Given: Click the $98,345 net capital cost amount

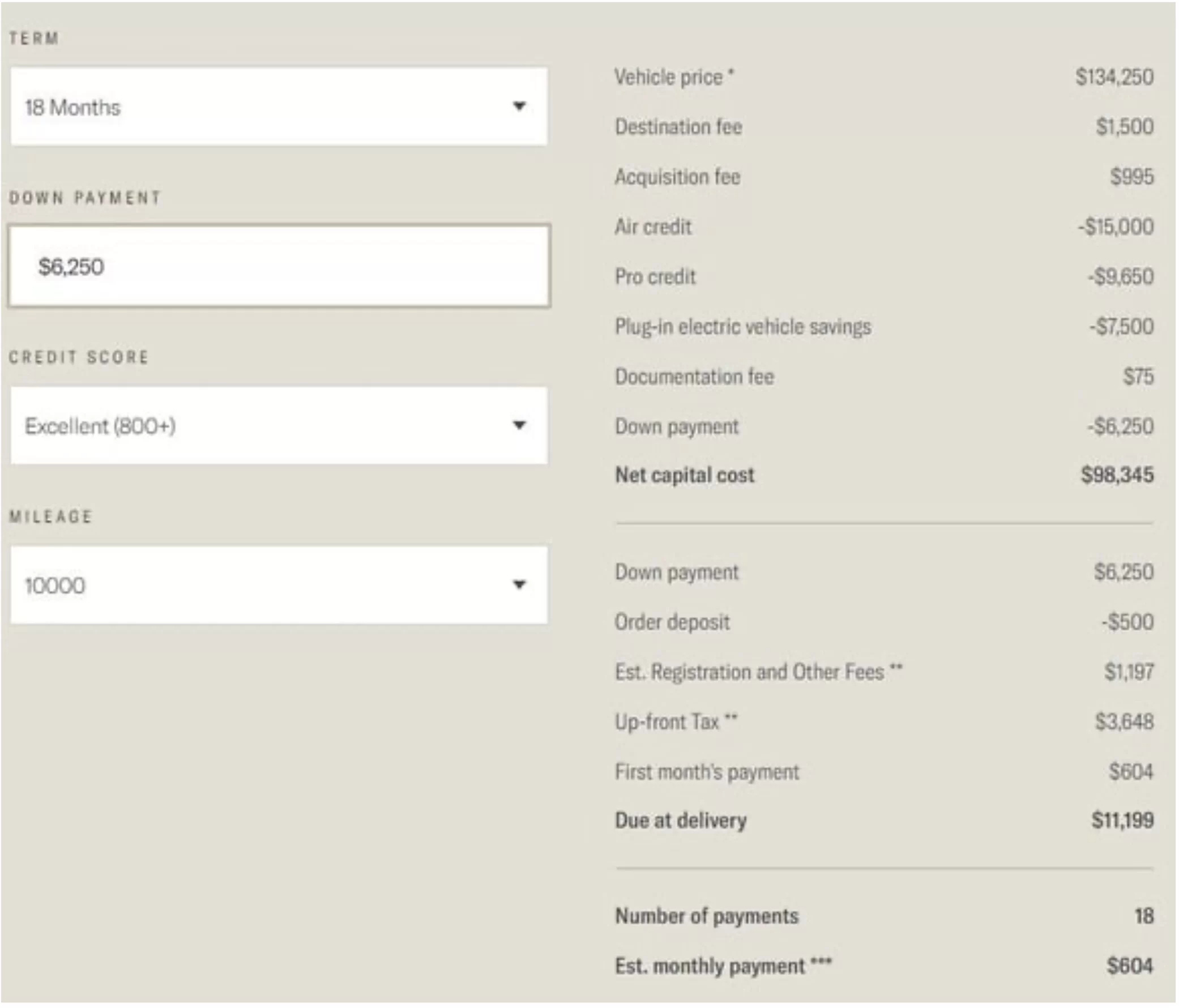Looking at the screenshot, I should (1117, 475).
